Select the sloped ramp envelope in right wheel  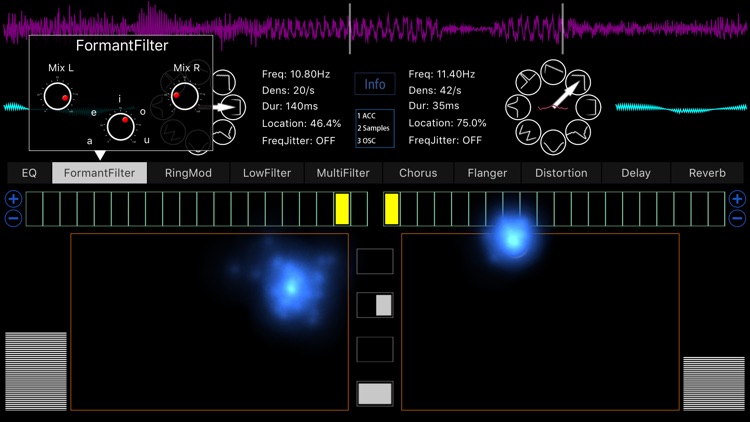pyautogui.click(x=553, y=72)
